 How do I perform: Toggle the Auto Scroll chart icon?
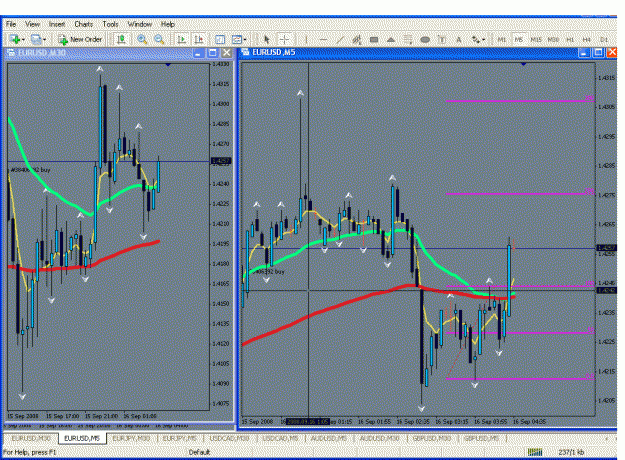[181, 39]
